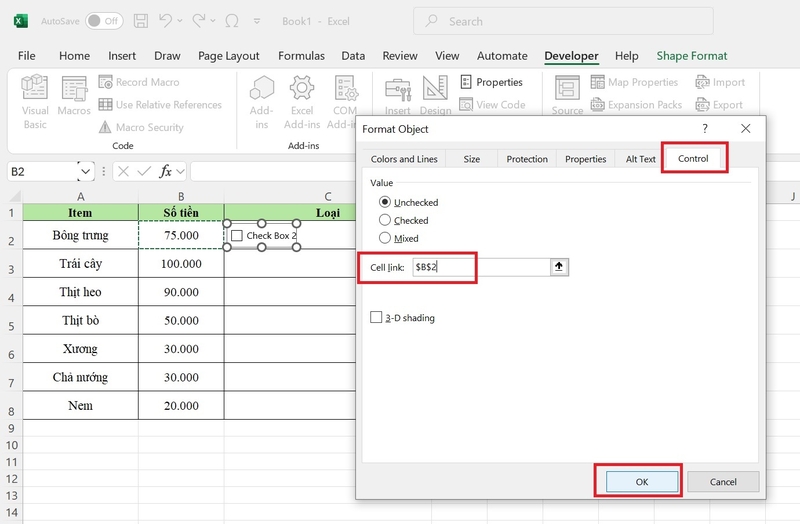800x524 pixels.
Task: Click View Code
Action: pos(492,105)
